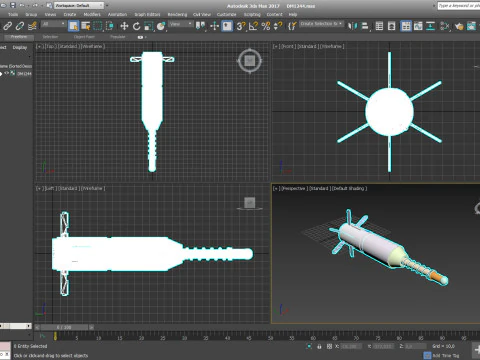This screenshot has height=360, width=480.
Task: Open Render Setup teapot icon
Action: tap(459, 26)
